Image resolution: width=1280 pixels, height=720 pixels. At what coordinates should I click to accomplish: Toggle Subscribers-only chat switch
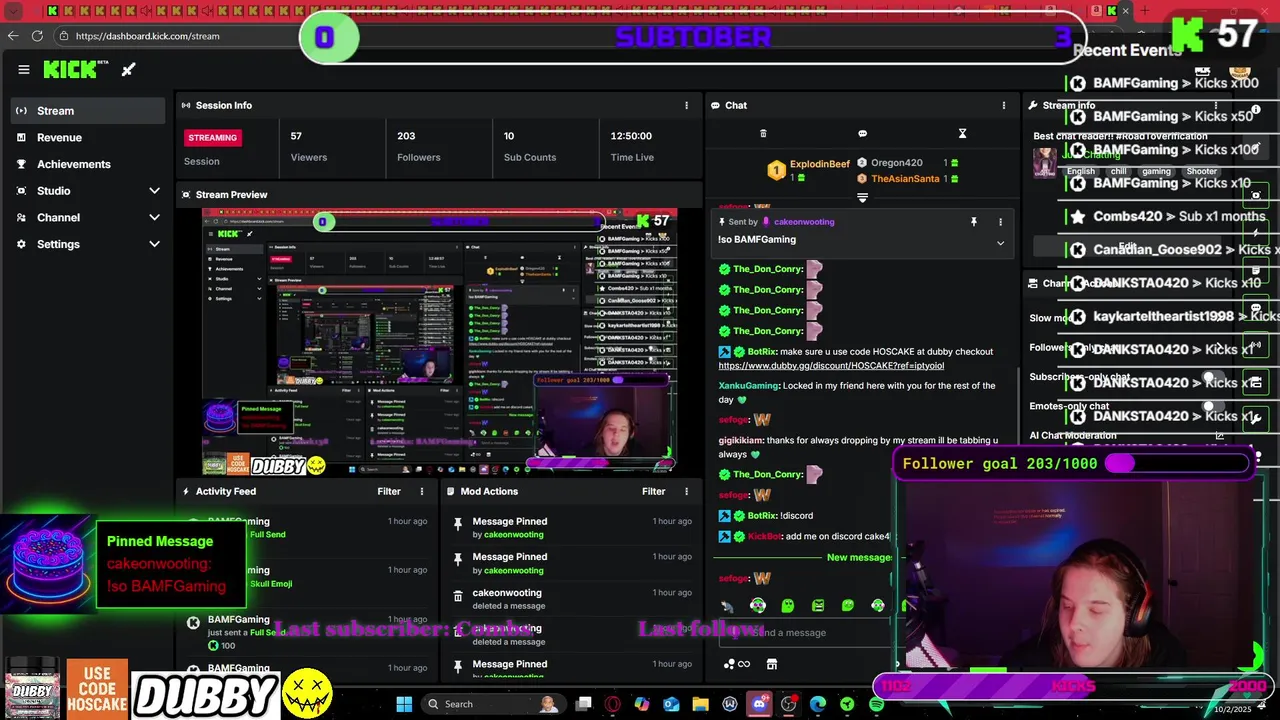[x=1215, y=378]
